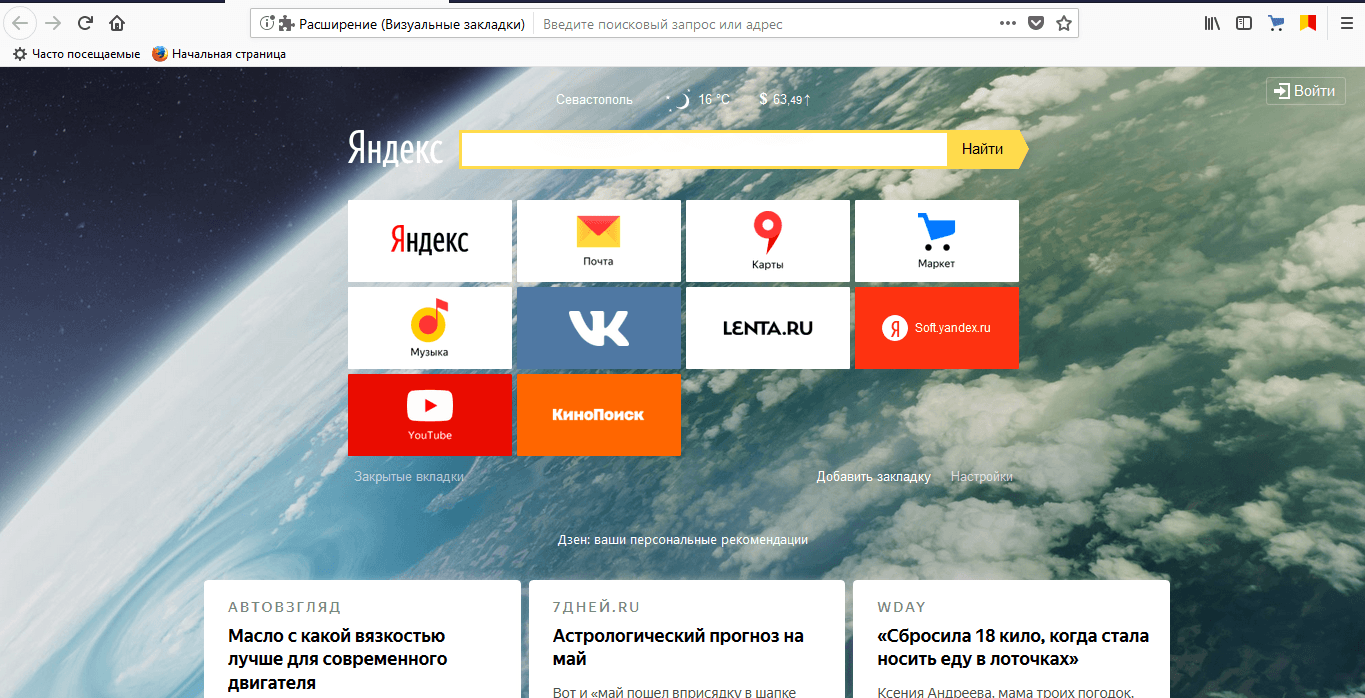Viewport: 1365px width, 698px height.
Task: Click the 'Севастополь' city link
Action: (594, 99)
